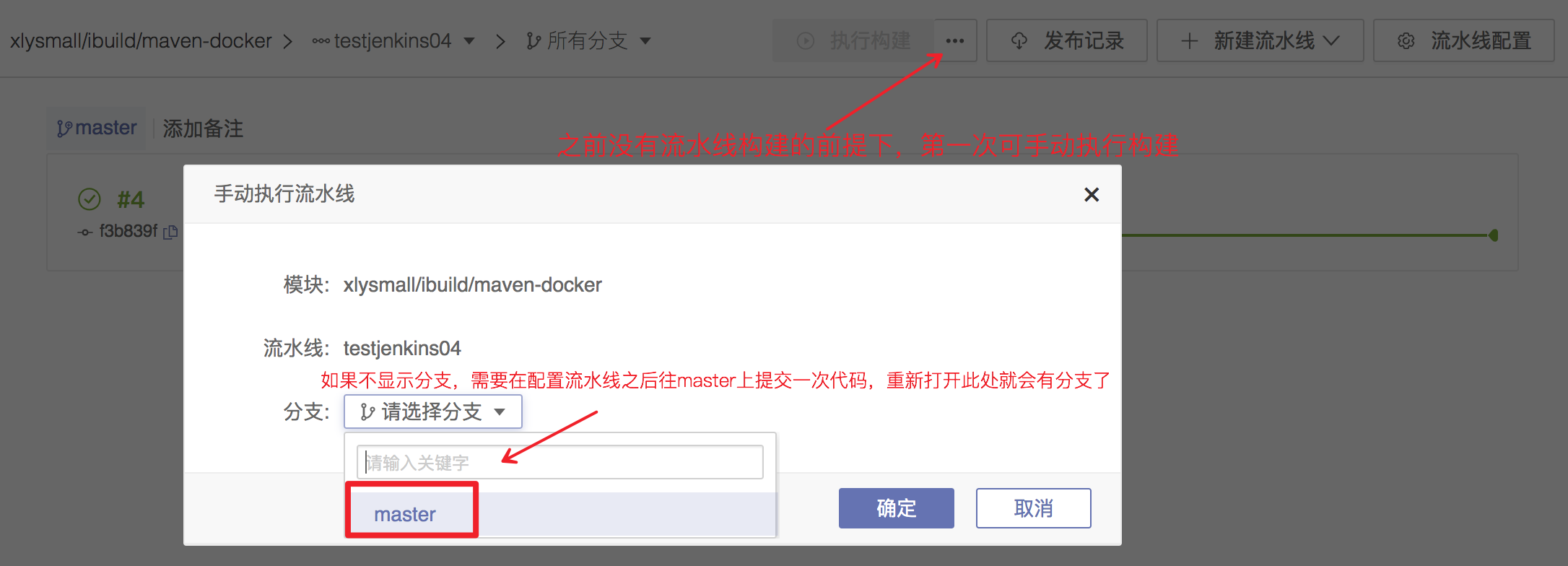Click the gear icon in 流水线配置
Image resolution: width=1568 pixels, height=566 pixels.
click(x=1406, y=41)
